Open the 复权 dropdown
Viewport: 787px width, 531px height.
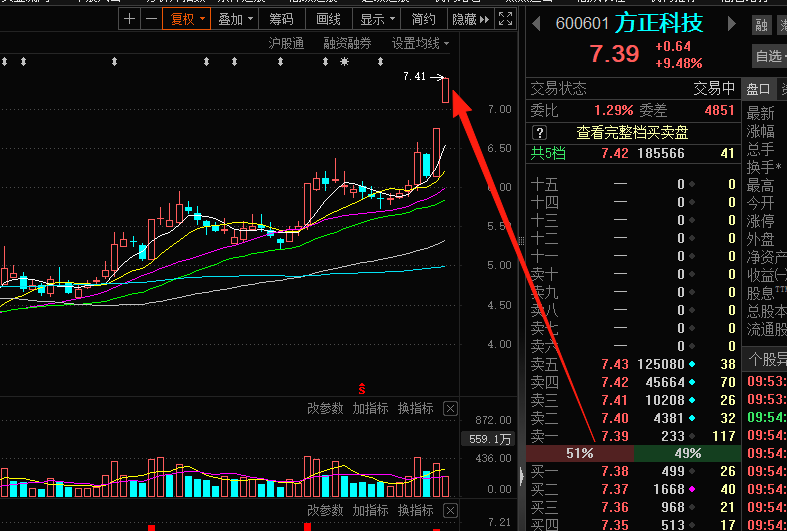(186, 20)
